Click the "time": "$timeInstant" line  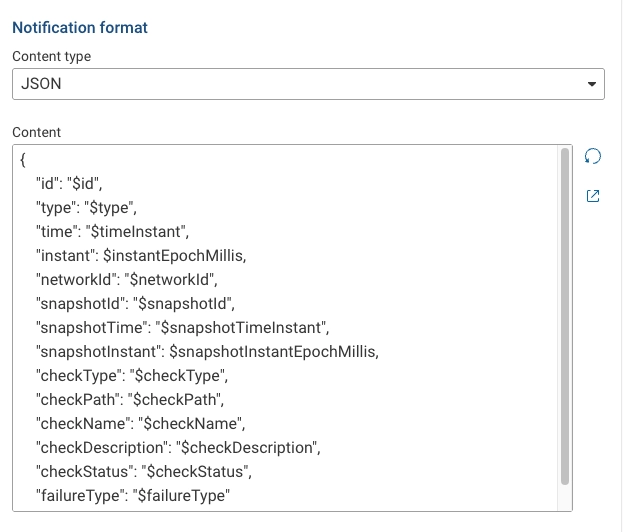112,232
